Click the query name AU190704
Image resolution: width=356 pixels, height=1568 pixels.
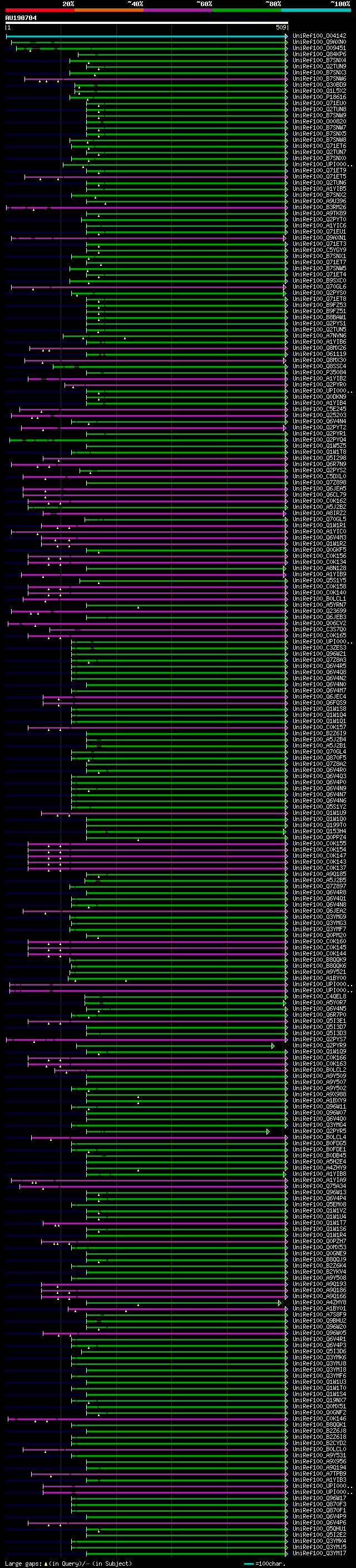(x=21, y=18)
